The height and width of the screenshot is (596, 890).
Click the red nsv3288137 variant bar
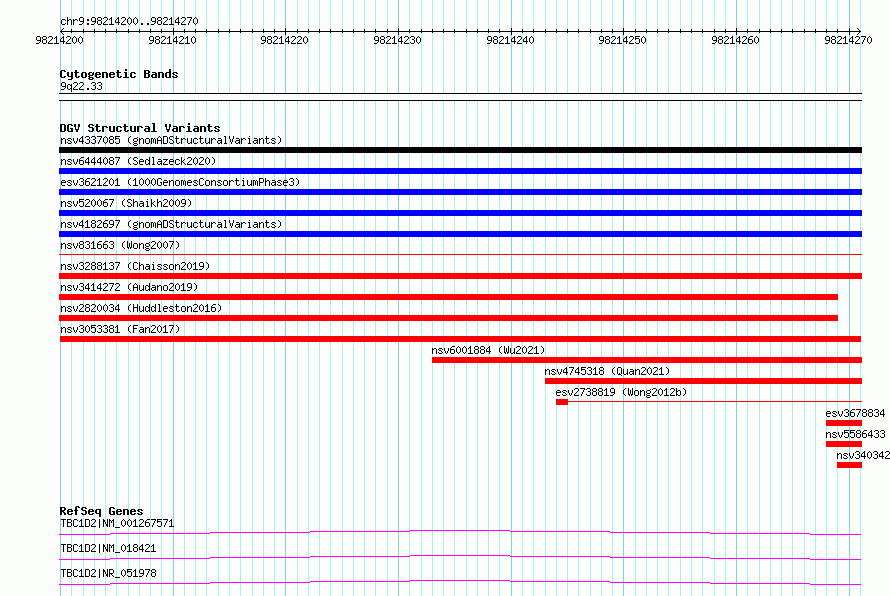click(x=460, y=276)
